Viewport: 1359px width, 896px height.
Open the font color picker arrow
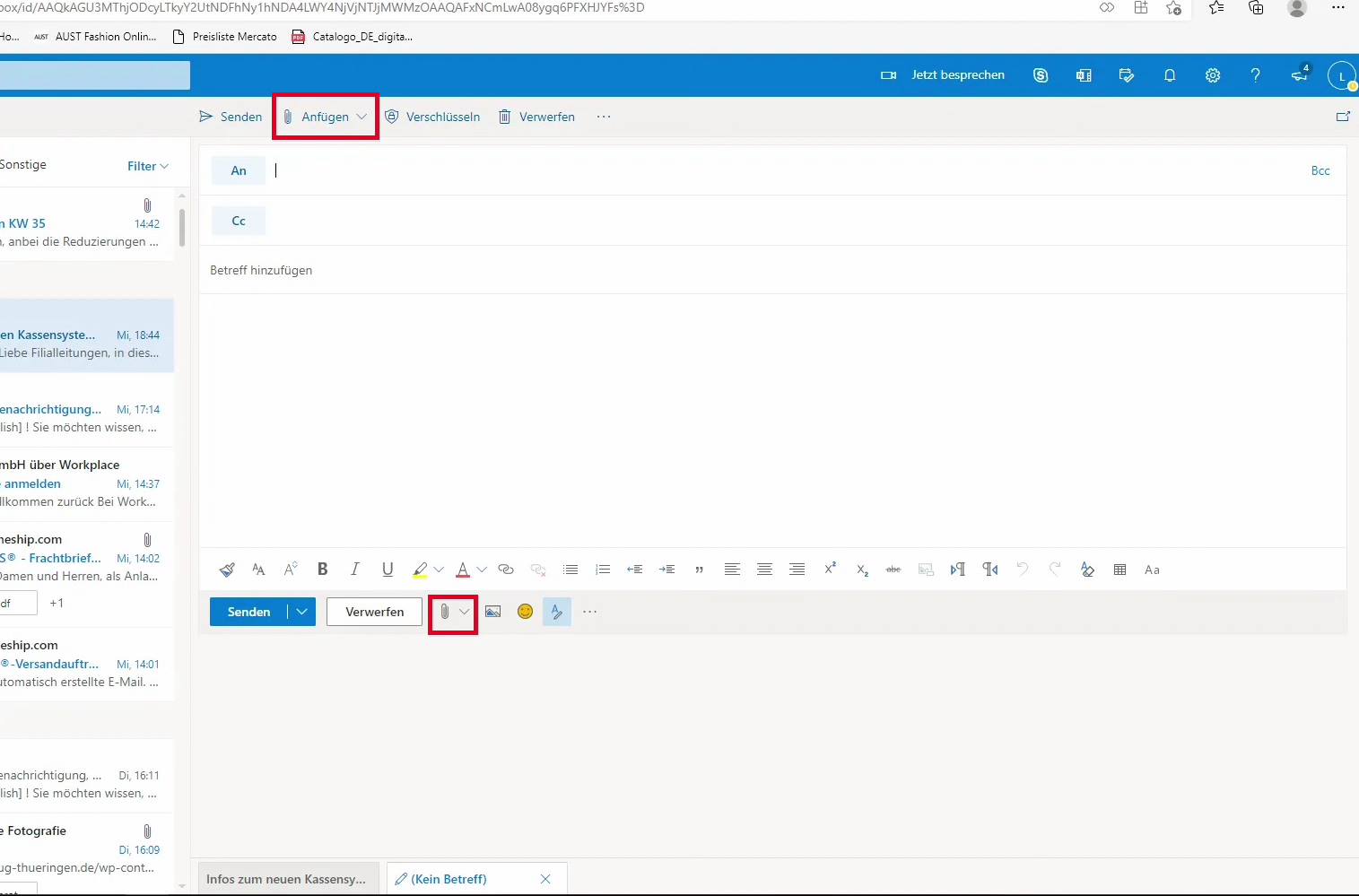(x=482, y=570)
